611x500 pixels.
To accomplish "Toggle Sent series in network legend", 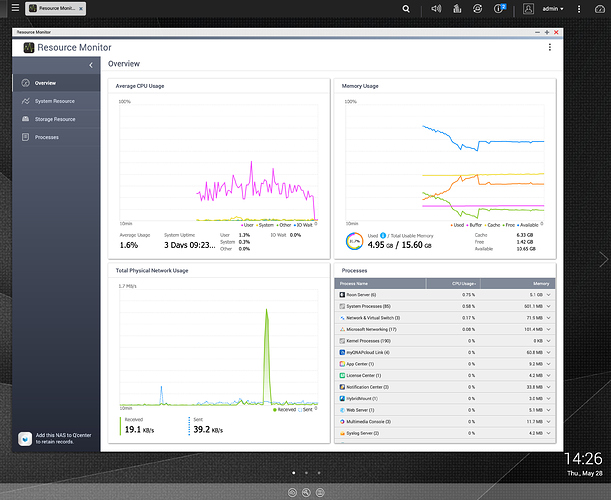I will [305, 410].
